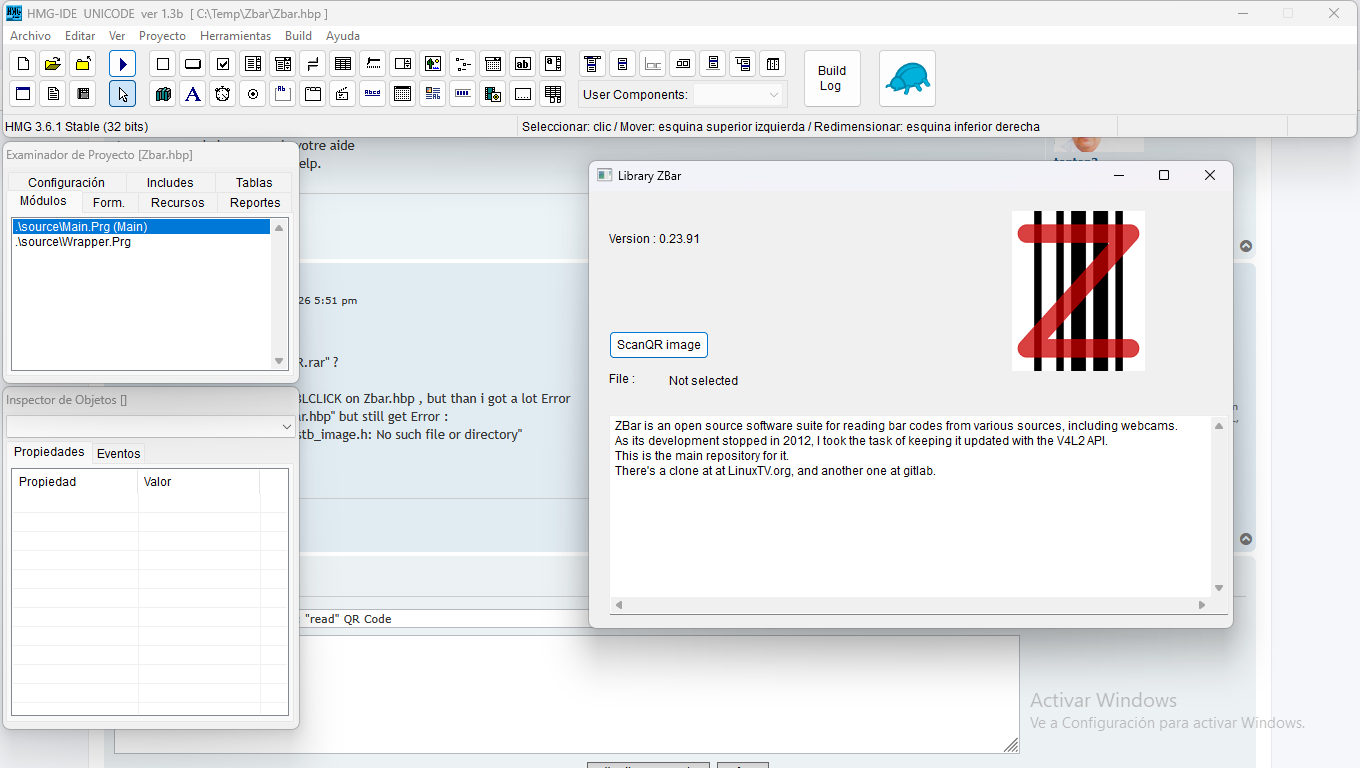This screenshot has height=768, width=1360.
Task: Pick the RadioGroup control tool icon
Action: click(x=253, y=94)
